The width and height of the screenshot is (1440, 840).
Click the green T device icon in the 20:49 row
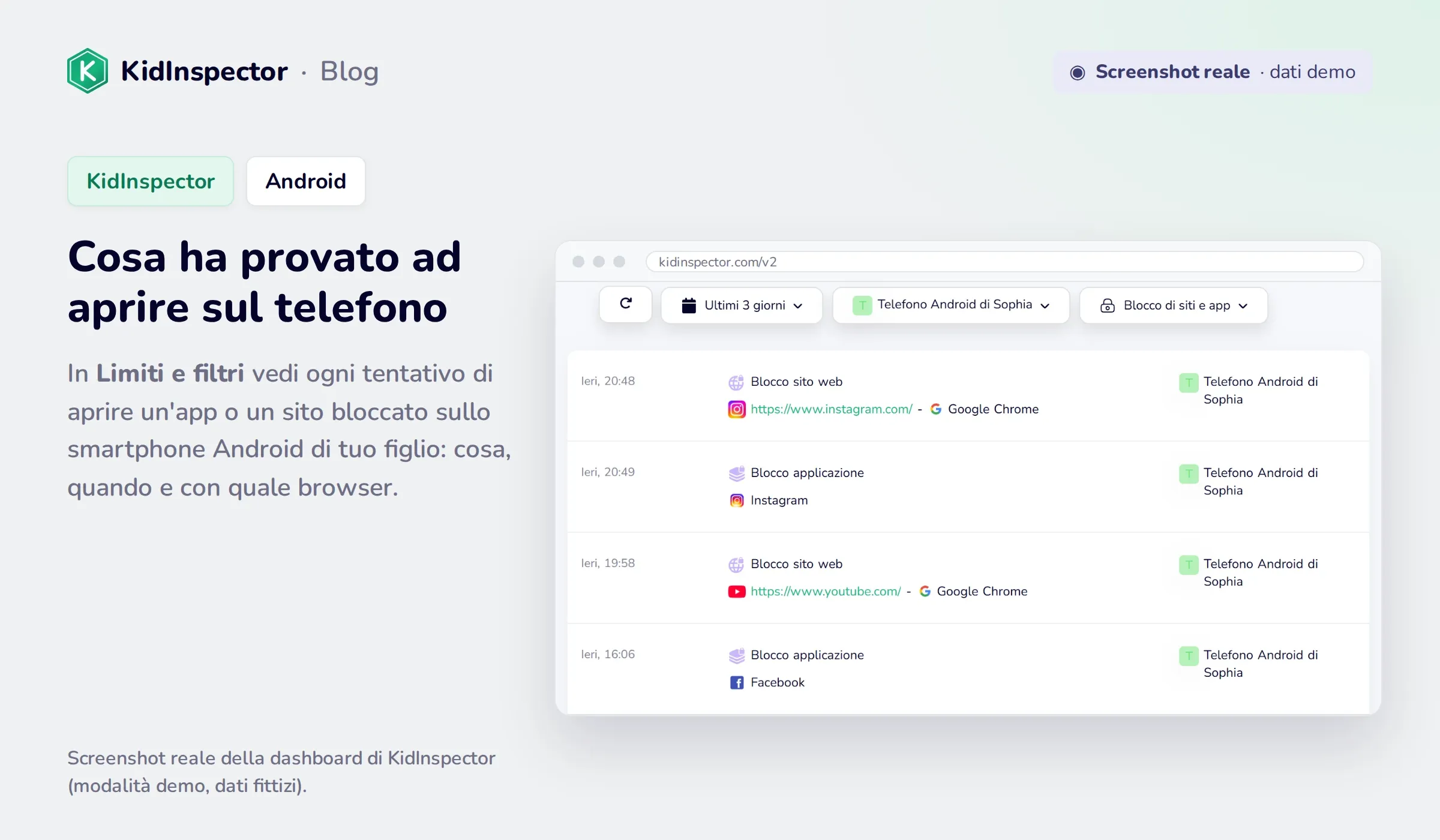(1189, 474)
